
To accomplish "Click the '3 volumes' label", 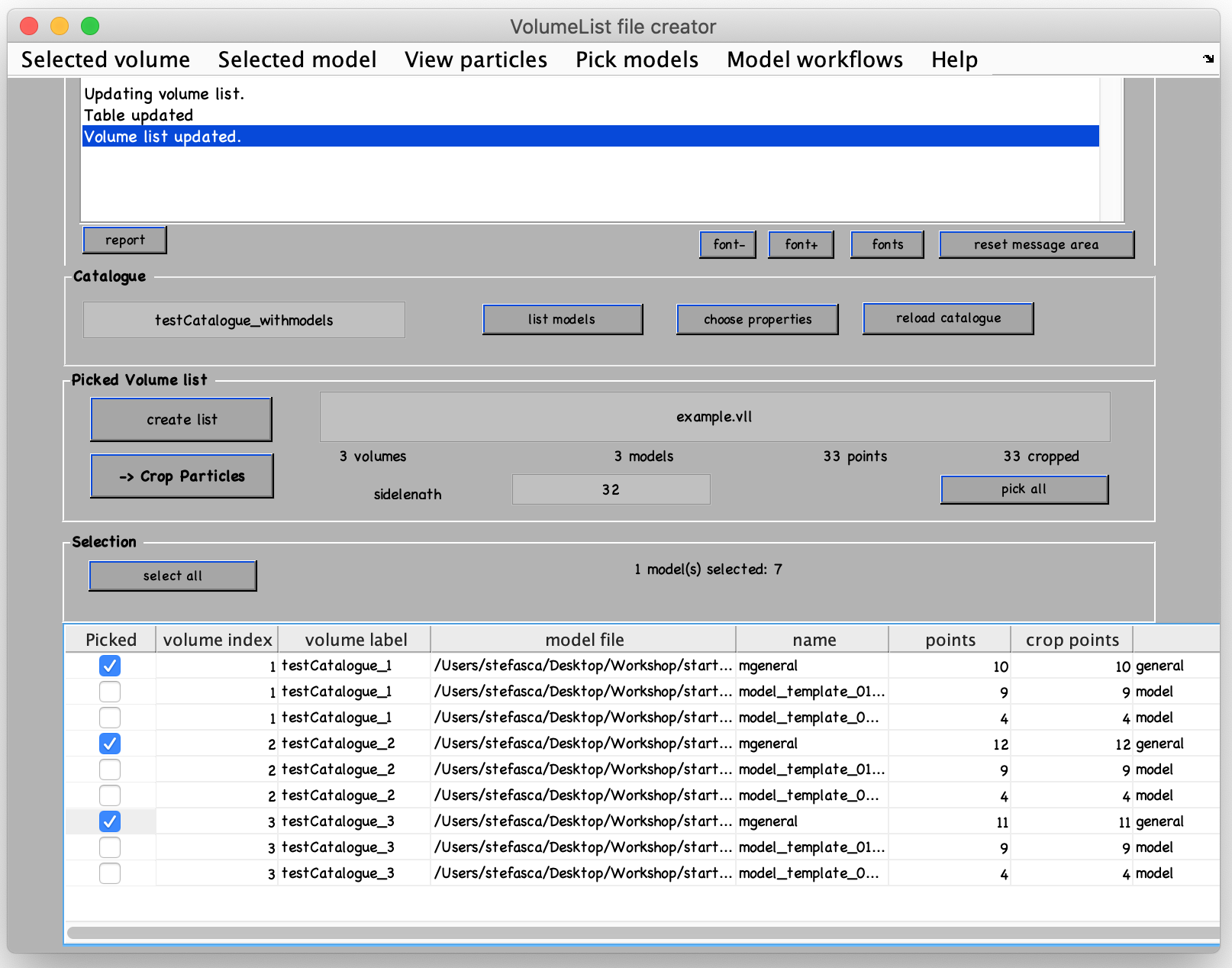I will [373, 457].
